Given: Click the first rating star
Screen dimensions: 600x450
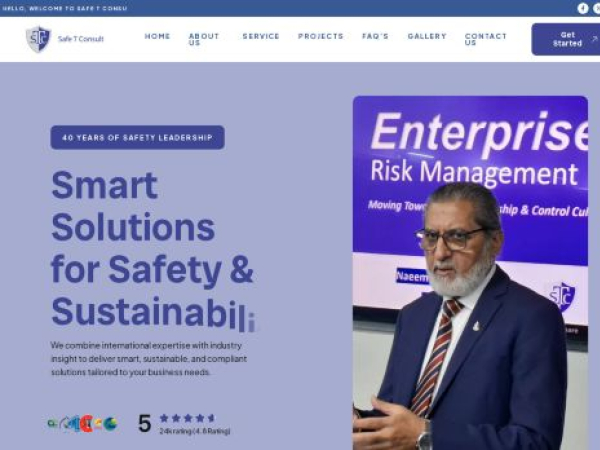Looking at the screenshot, I should point(164,418).
